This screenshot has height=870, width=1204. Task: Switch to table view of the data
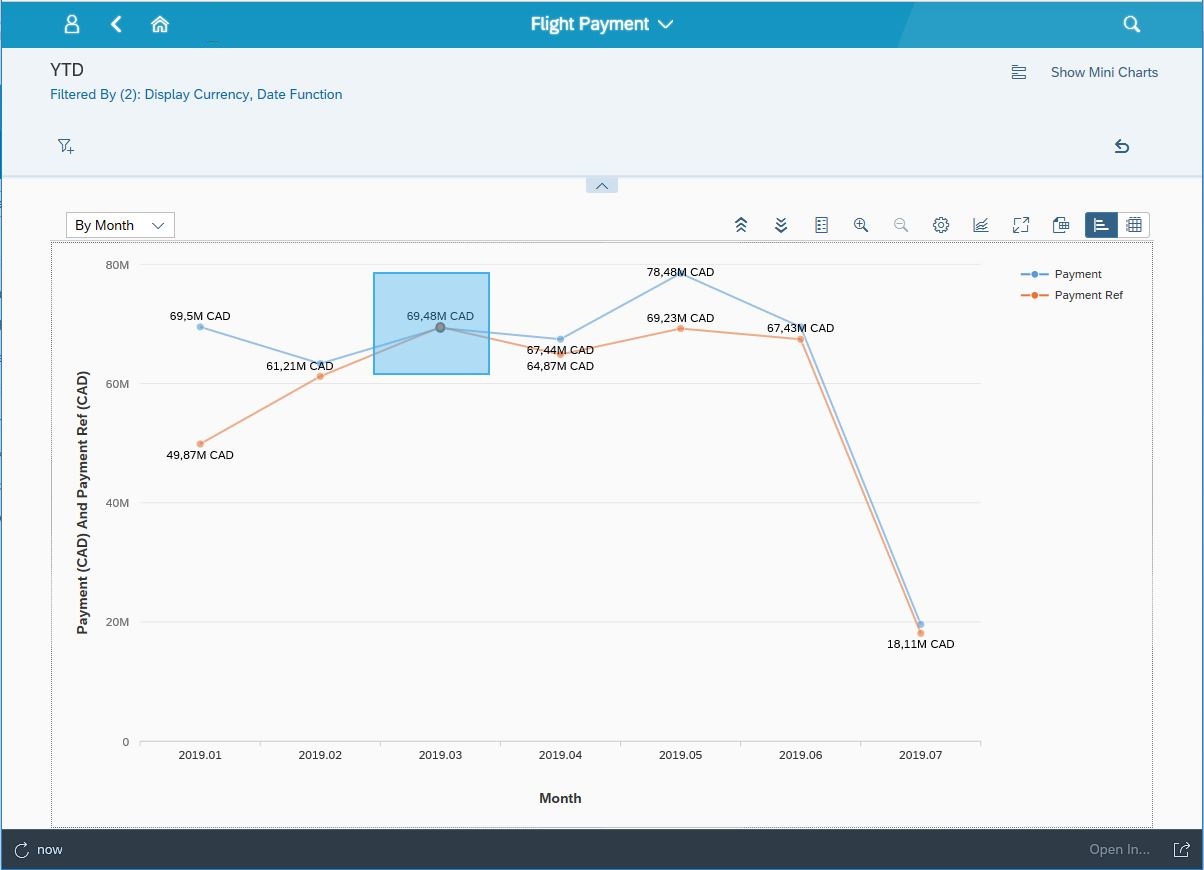click(1135, 225)
